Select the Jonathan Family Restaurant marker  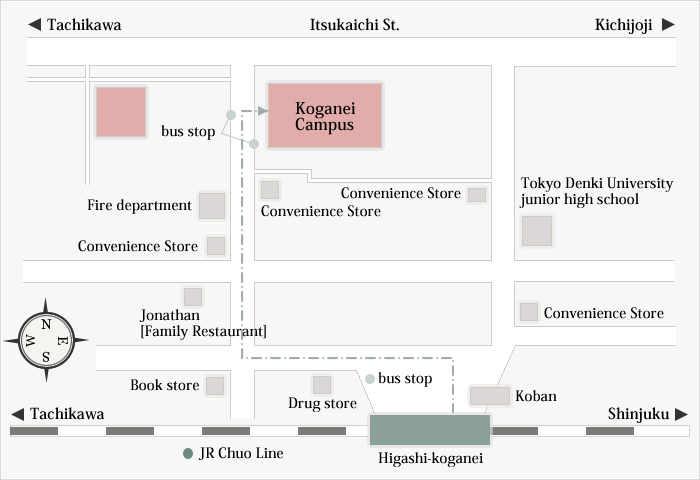pyautogui.click(x=193, y=297)
